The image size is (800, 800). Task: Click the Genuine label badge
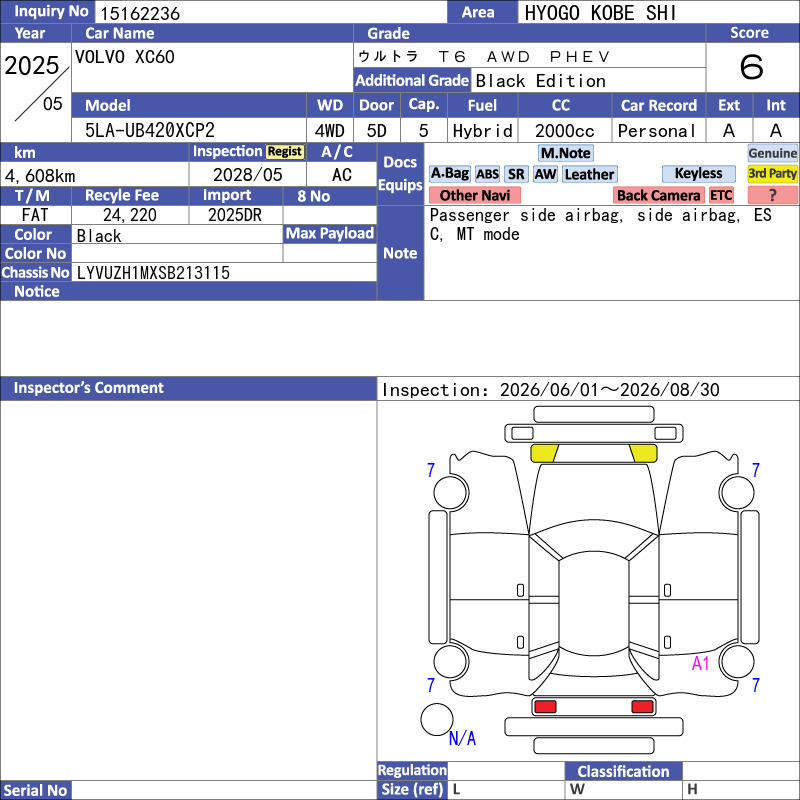point(772,153)
